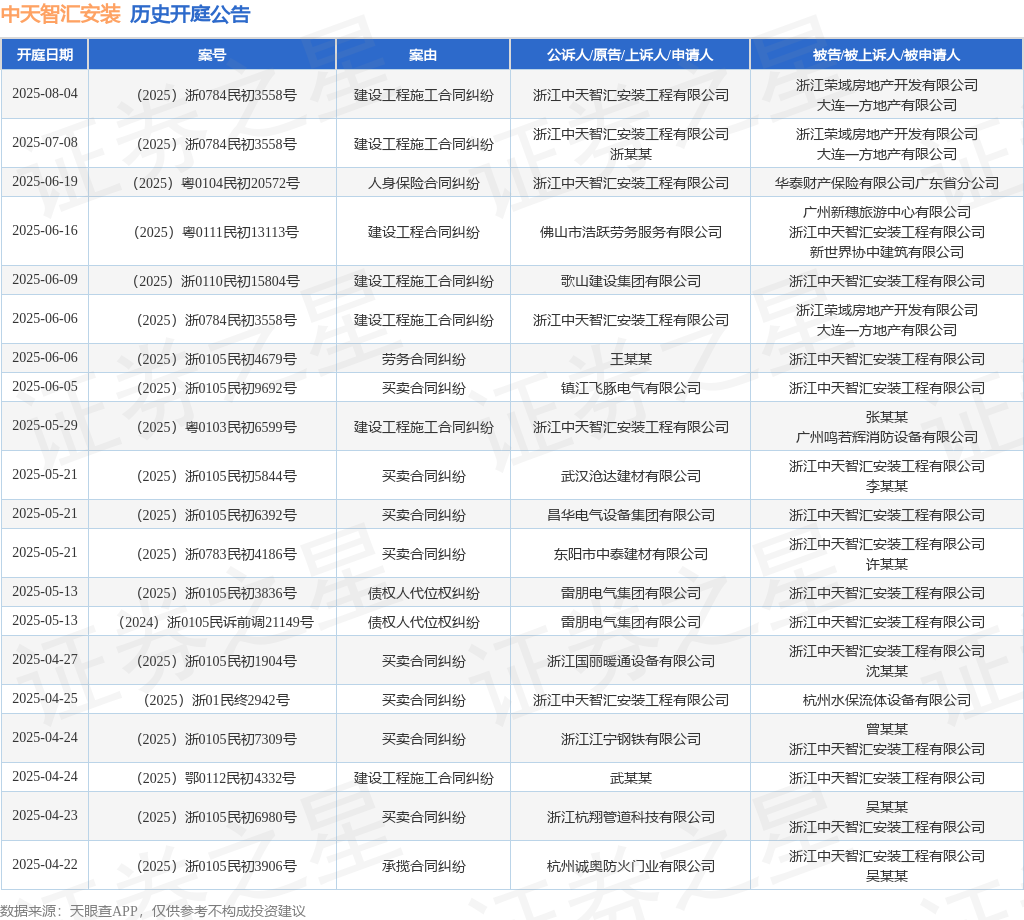Click plaintiff 浙某某 in 2025-07-08 row
This screenshot has height=920, width=1024.
pos(630,154)
